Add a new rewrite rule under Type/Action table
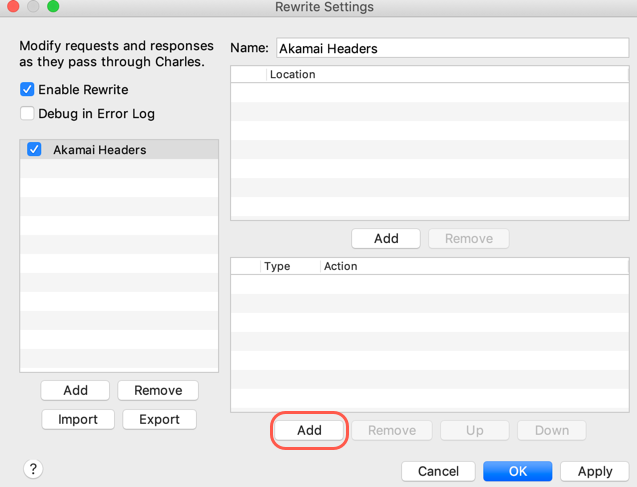 pos(309,430)
